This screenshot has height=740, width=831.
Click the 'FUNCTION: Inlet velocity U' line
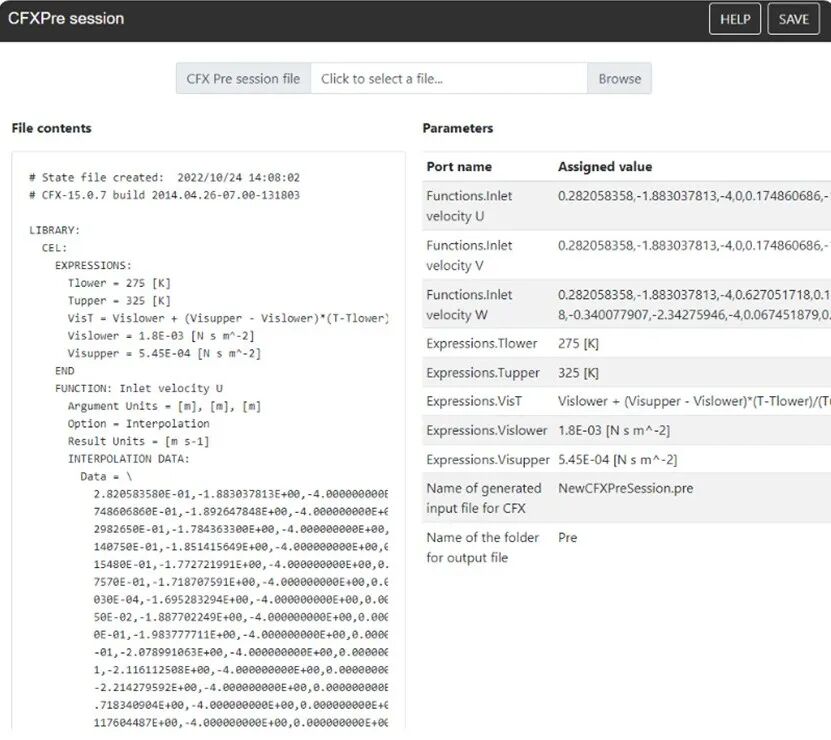tap(139, 389)
